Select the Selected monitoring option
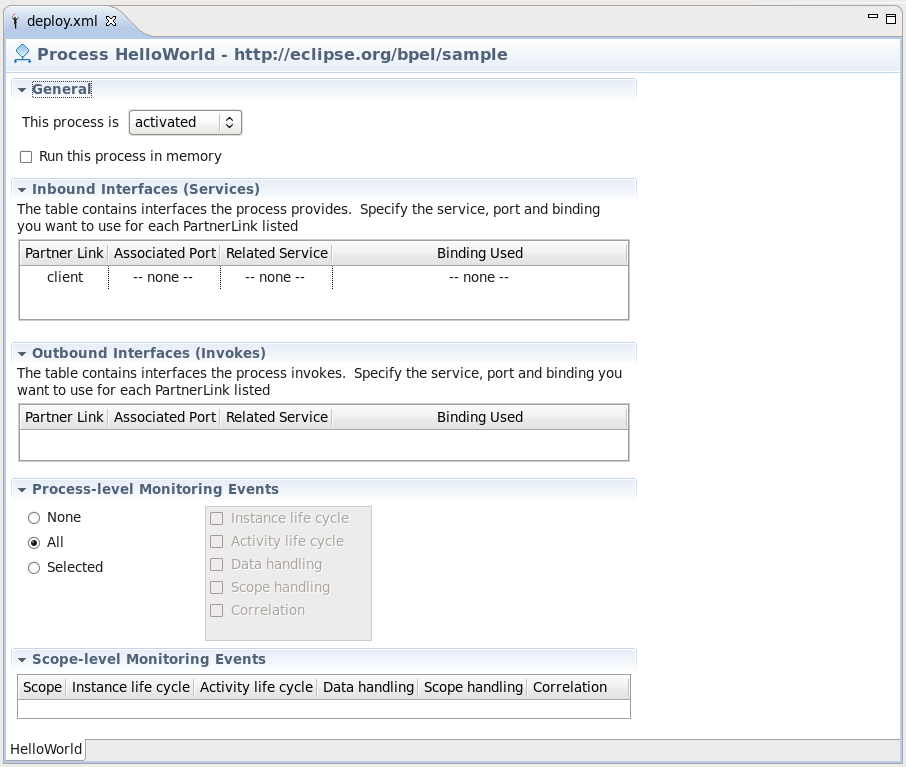Image resolution: width=906 pixels, height=767 pixels. point(33,567)
